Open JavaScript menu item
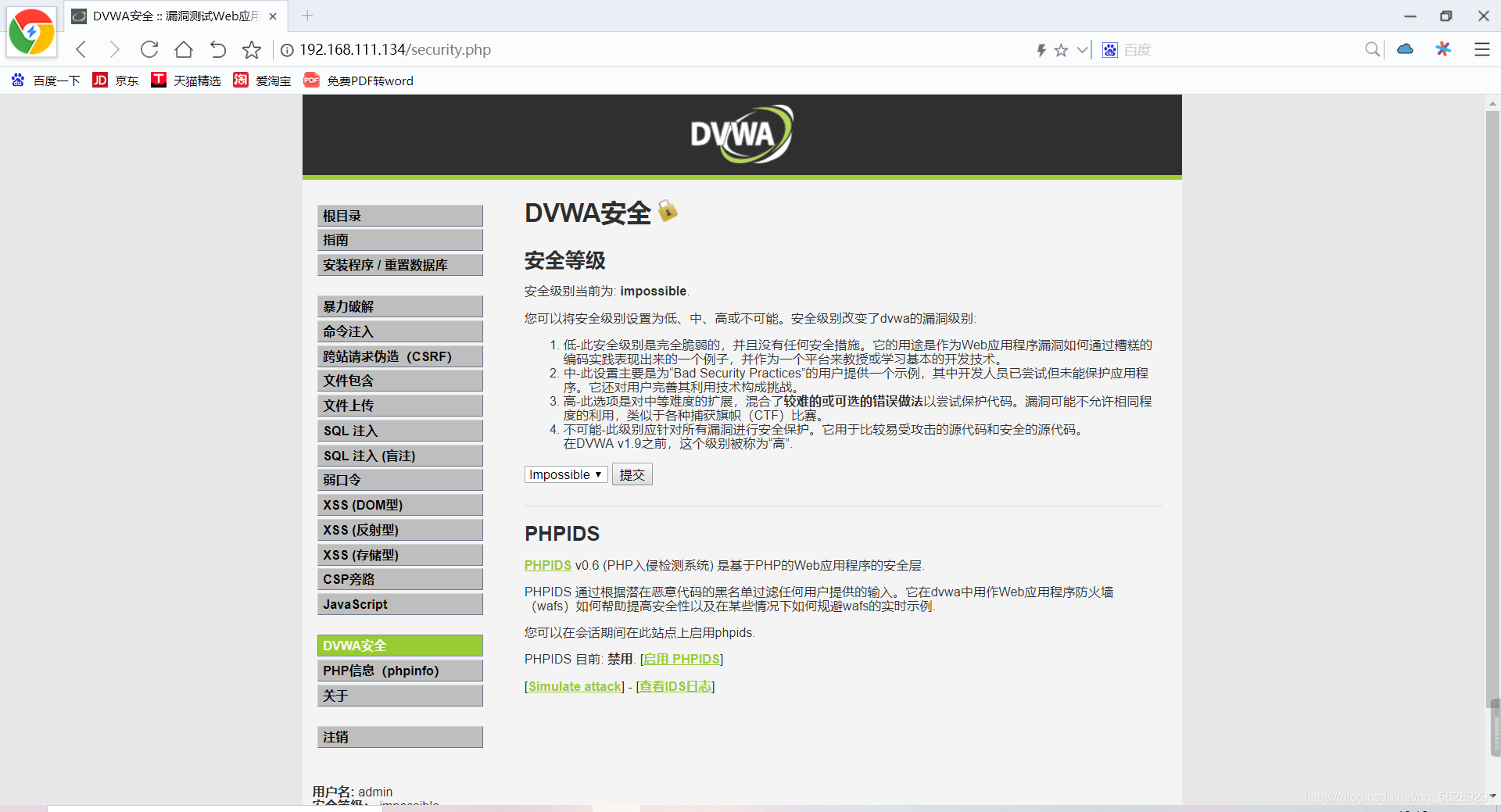This screenshot has width=1501, height=812. point(400,604)
